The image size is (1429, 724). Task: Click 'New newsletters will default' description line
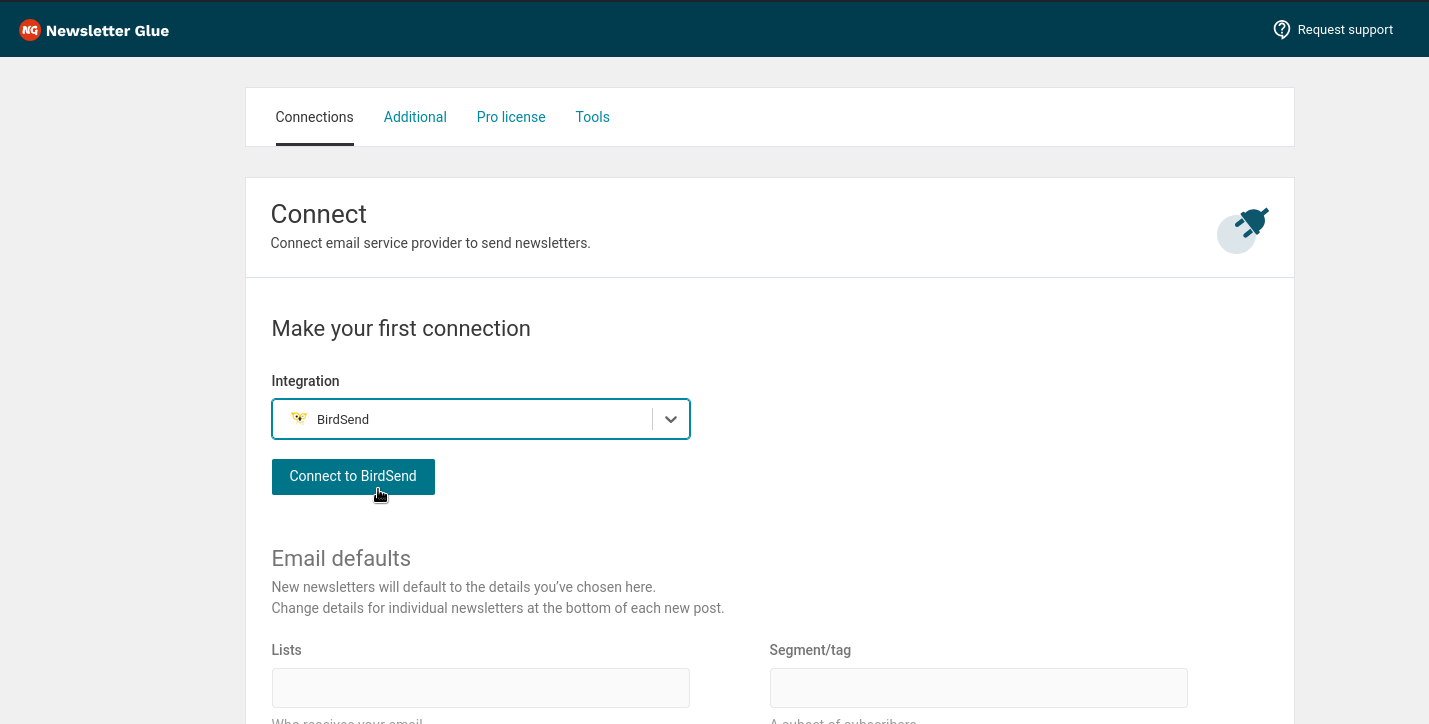point(464,587)
